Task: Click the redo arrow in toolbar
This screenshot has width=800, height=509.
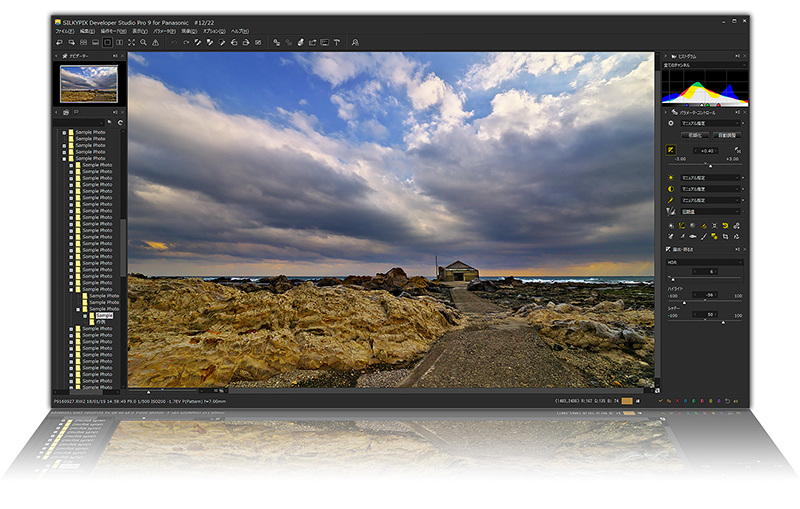Action: click(186, 43)
